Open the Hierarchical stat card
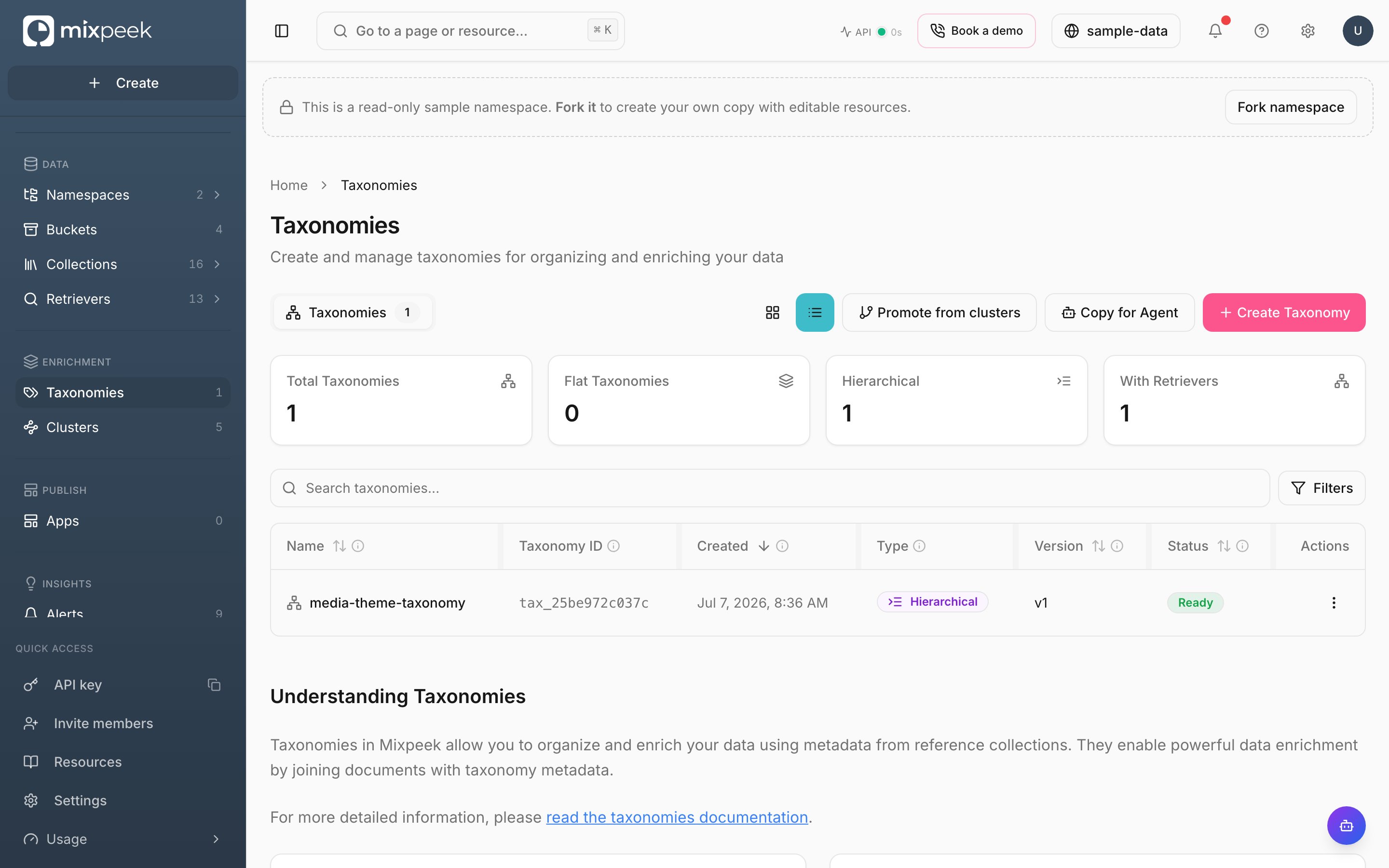The image size is (1389, 868). (x=956, y=400)
